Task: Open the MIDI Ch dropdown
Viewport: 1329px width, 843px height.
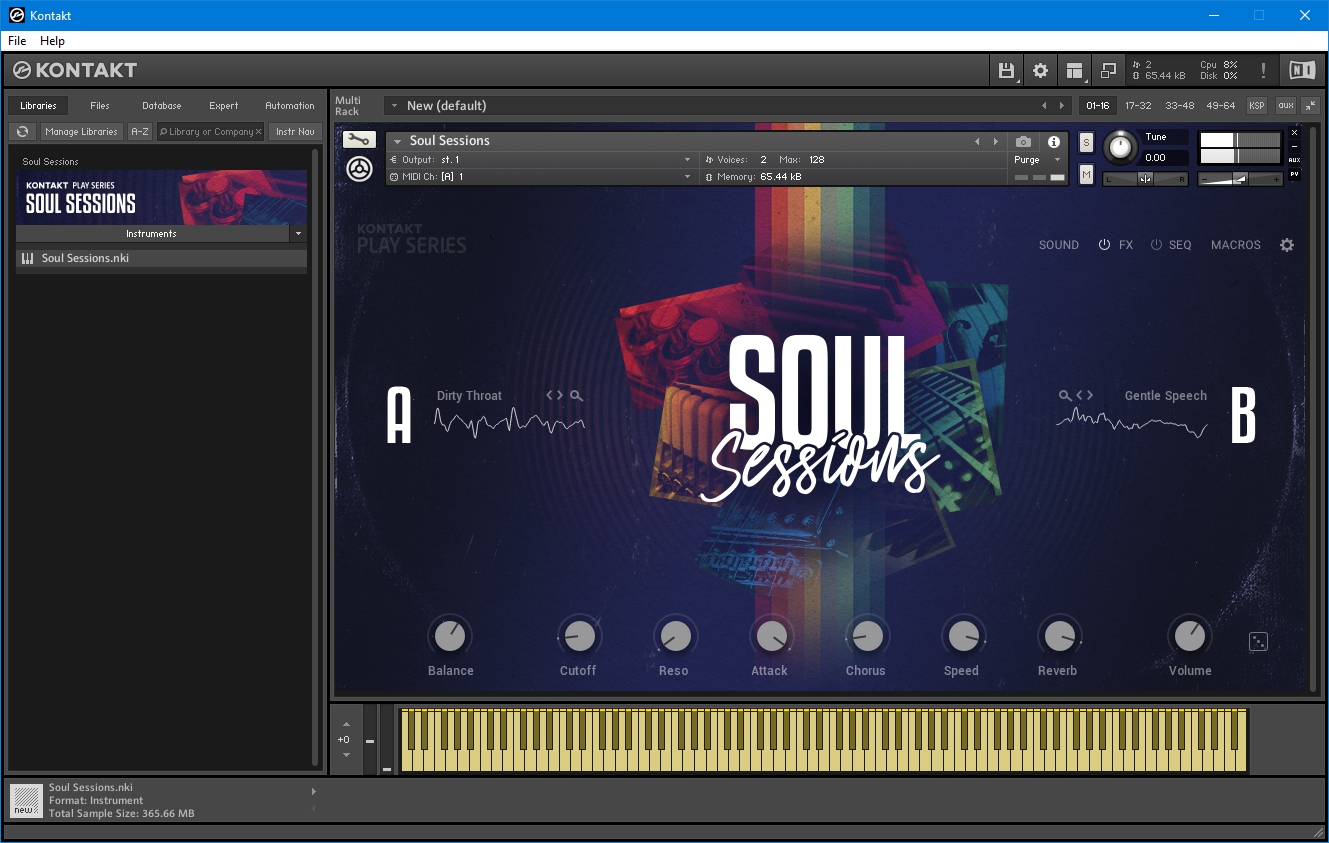Action: click(x=687, y=177)
